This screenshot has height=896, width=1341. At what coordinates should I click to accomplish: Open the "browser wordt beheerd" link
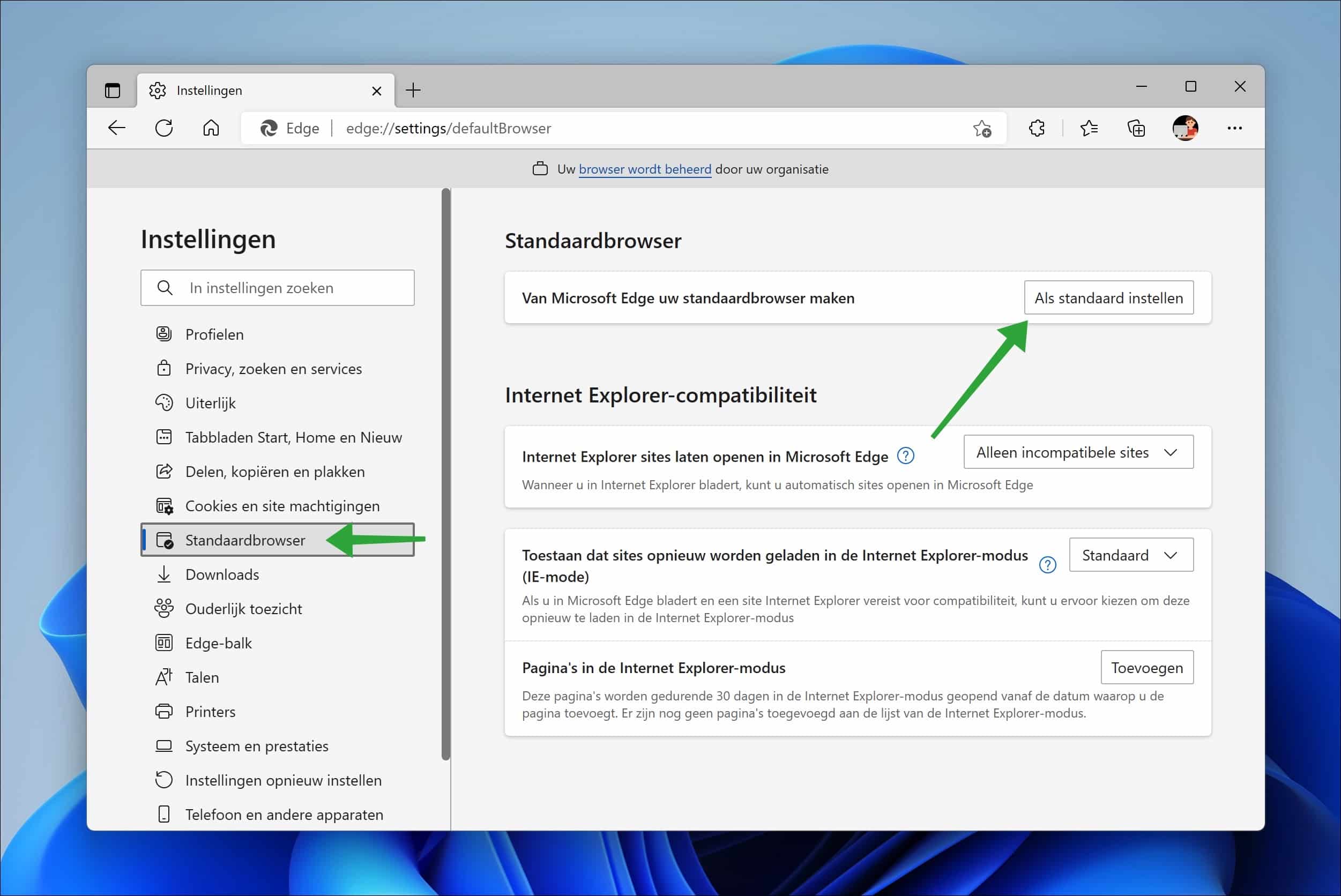pyautogui.click(x=645, y=169)
